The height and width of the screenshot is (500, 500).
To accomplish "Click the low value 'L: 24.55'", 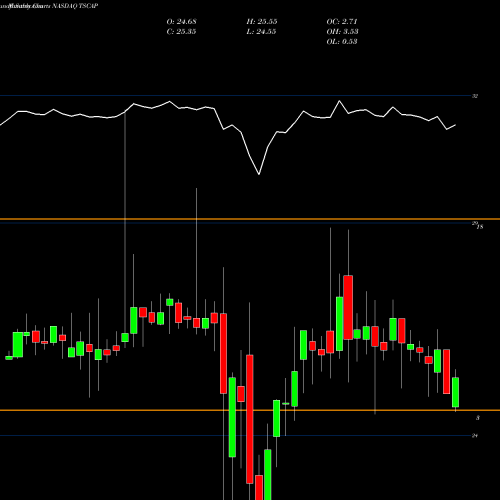I will pos(261,32).
